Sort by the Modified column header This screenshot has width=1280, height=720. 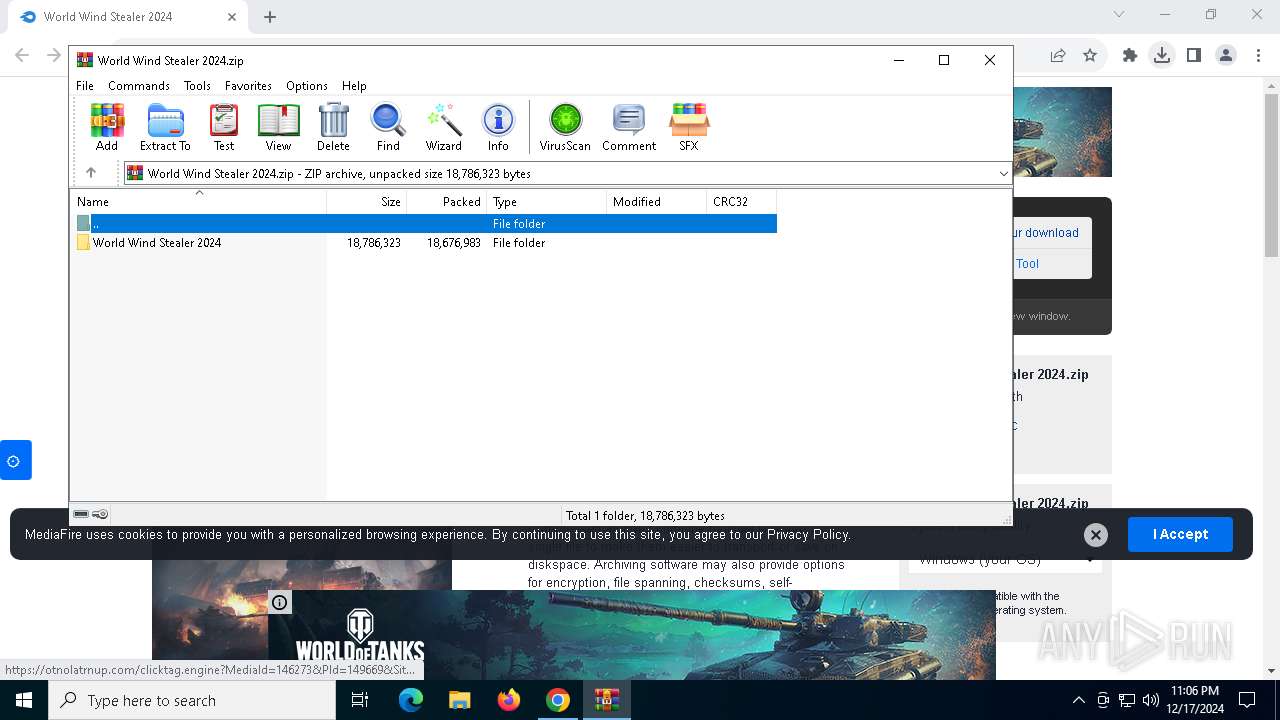(x=657, y=202)
